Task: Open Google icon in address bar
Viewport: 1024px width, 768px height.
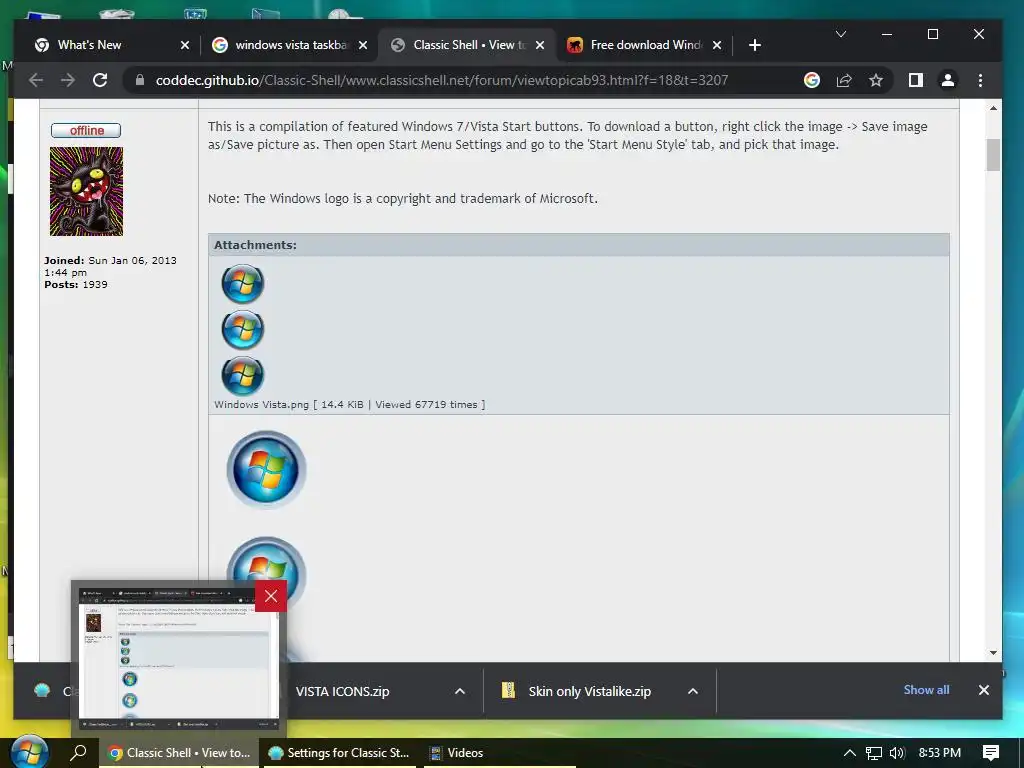Action: coord(812,80)
